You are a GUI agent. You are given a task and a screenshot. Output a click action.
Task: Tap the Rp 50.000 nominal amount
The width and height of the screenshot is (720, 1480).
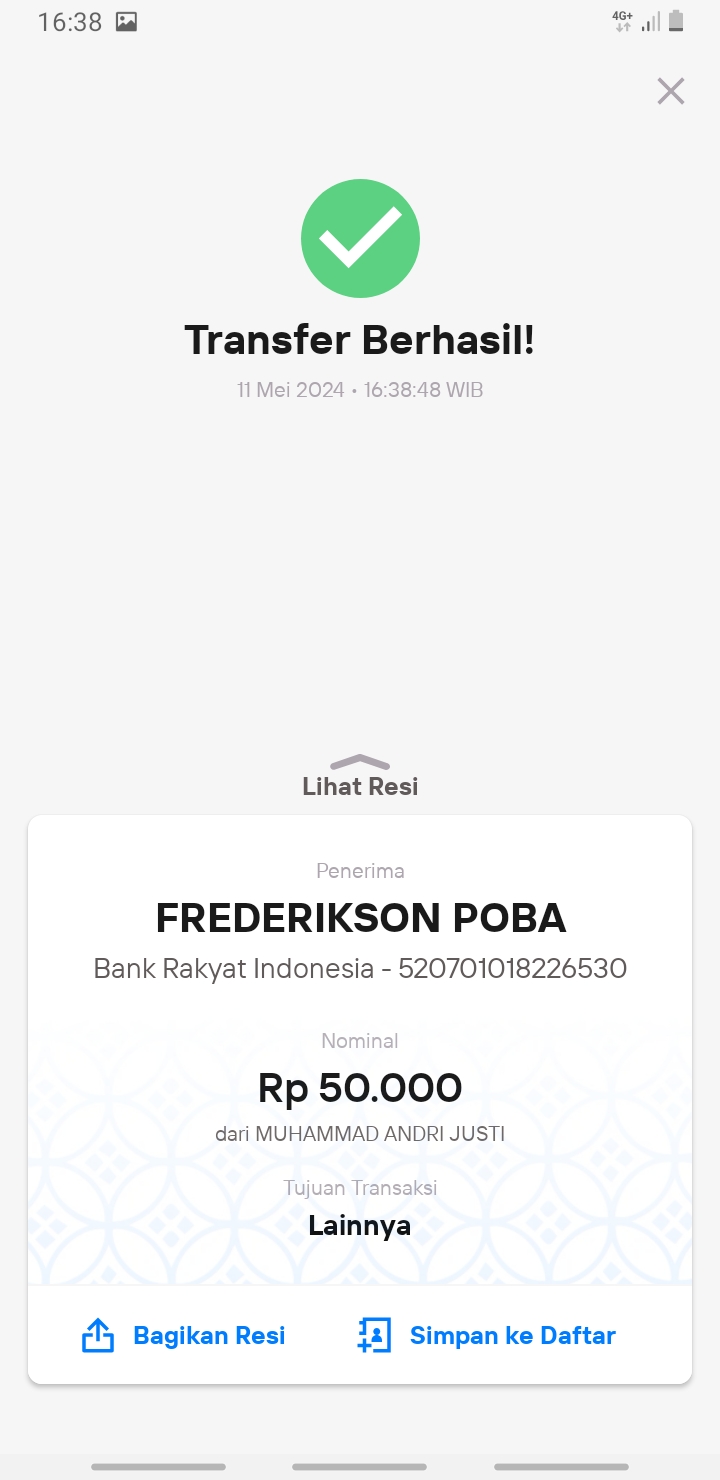[360, 1088]
